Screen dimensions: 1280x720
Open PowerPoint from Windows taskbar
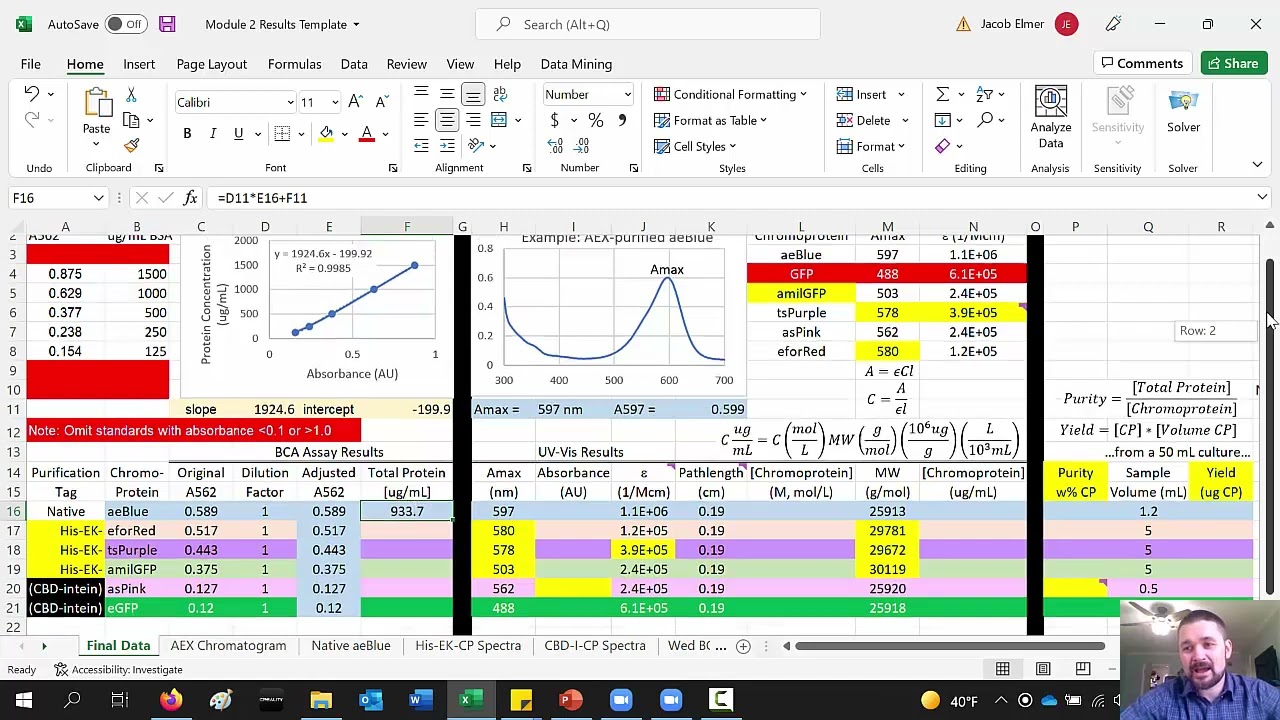click(570, 700)
